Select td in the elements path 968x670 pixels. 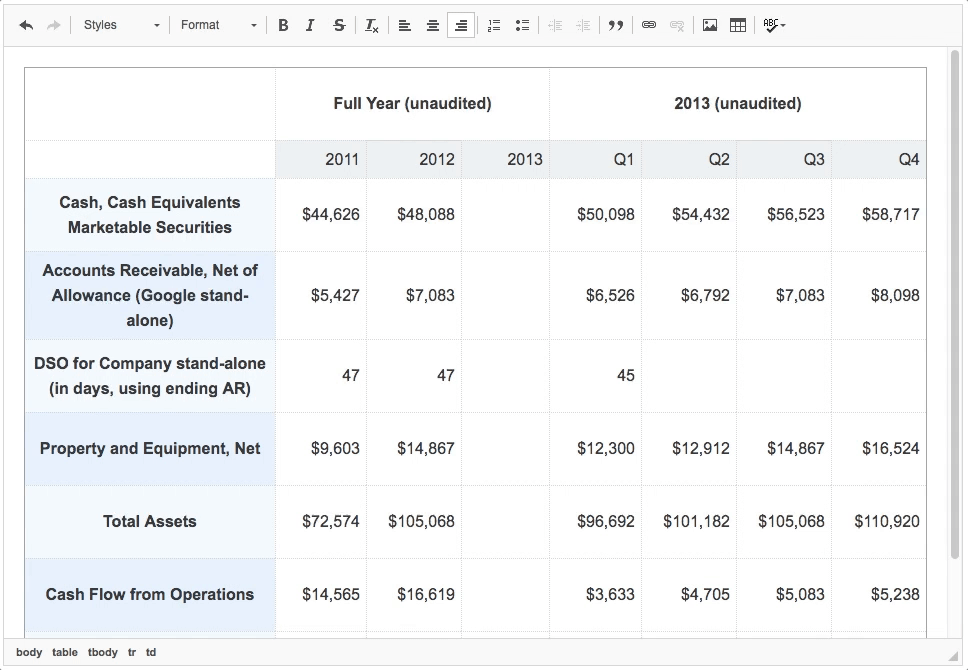pyautogui.click(x=151, y=652)
